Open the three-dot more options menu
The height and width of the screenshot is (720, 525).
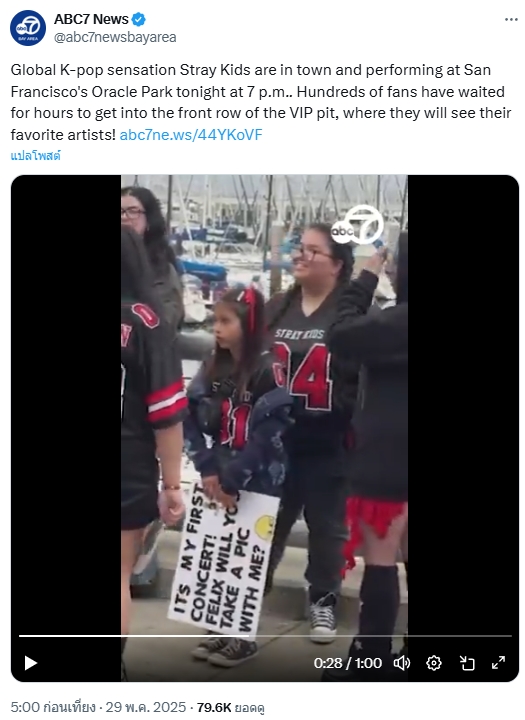(x=511, y=19)
